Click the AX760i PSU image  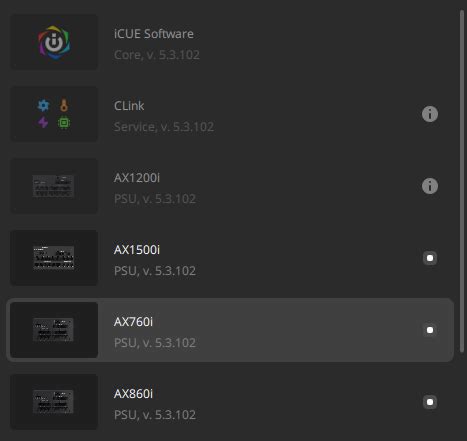53,330
